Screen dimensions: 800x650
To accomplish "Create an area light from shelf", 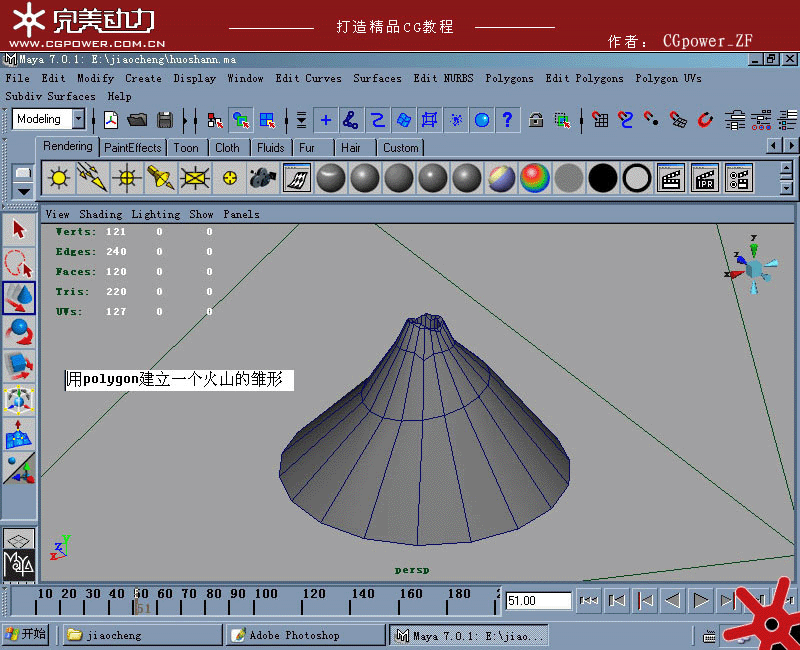I will pyautogui.click(x=194, y=178).
